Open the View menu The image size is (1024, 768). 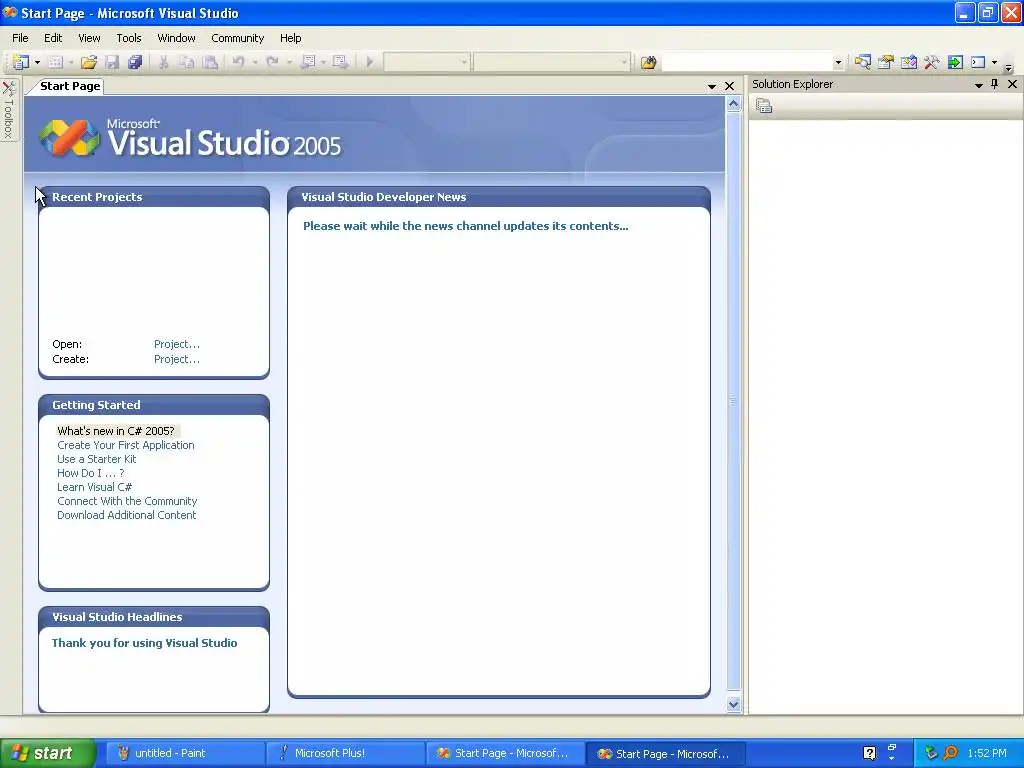89,38
